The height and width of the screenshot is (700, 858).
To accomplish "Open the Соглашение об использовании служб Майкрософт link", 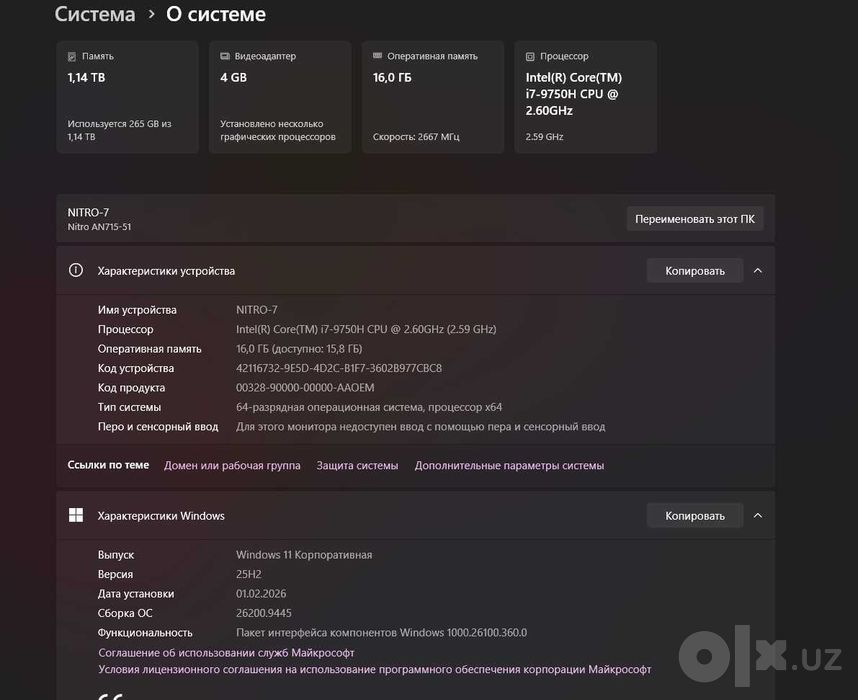I will coord(226,652).
